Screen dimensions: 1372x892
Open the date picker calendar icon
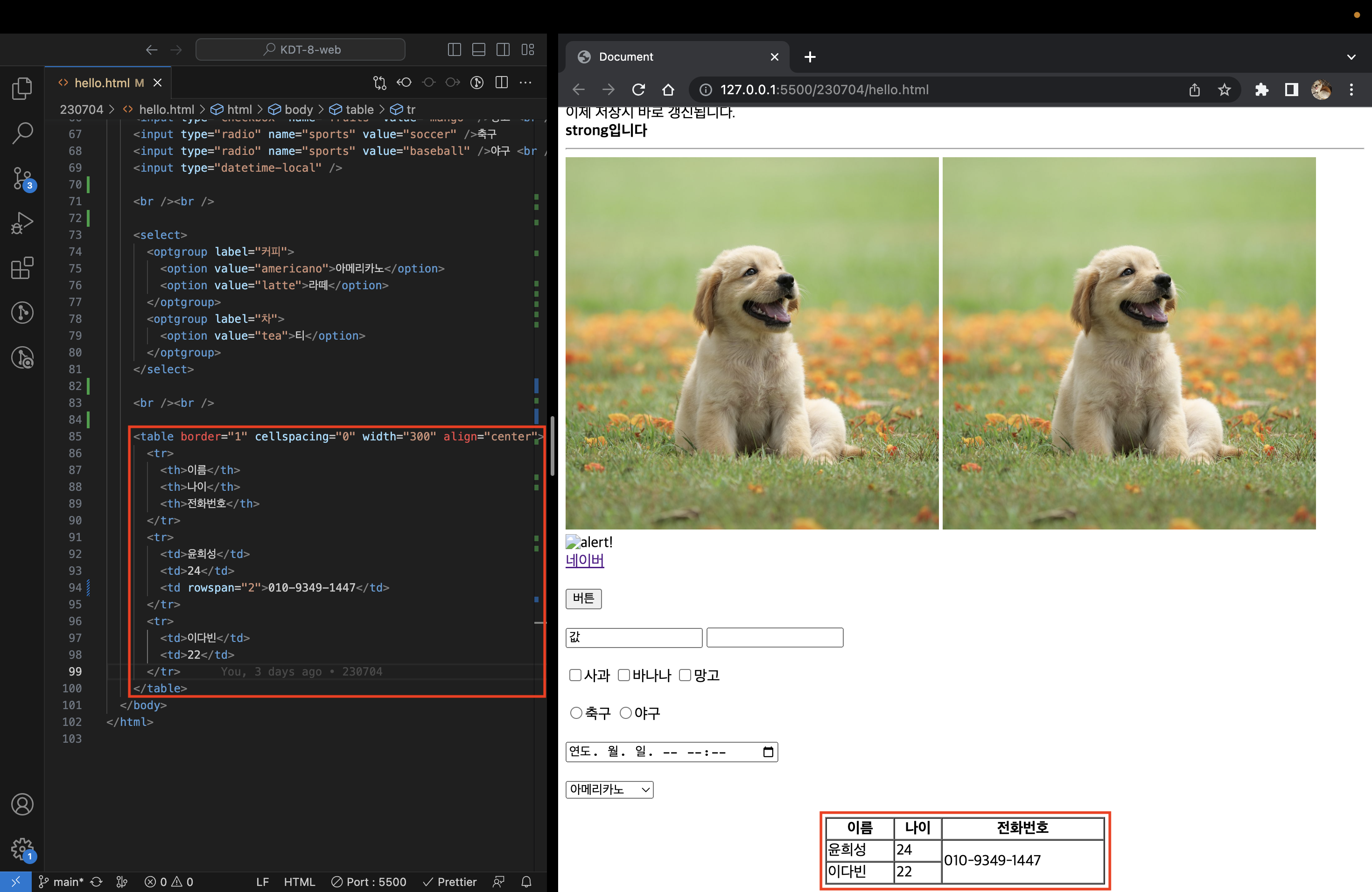point(768,752)
